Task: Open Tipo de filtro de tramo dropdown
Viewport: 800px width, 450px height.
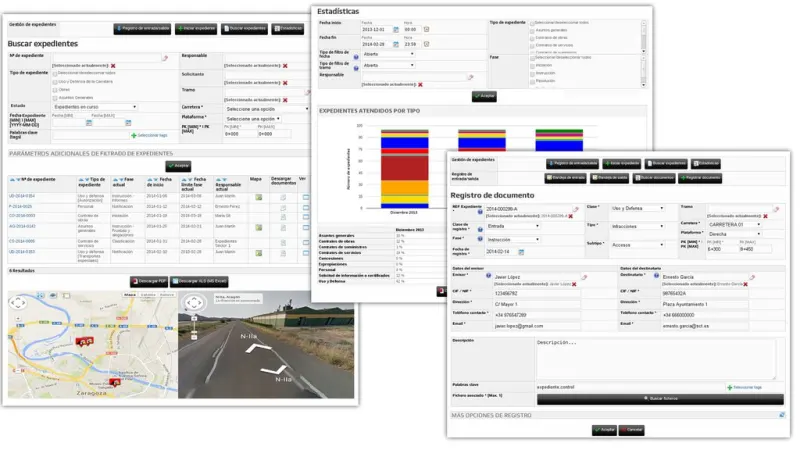Action: [388, 65]
